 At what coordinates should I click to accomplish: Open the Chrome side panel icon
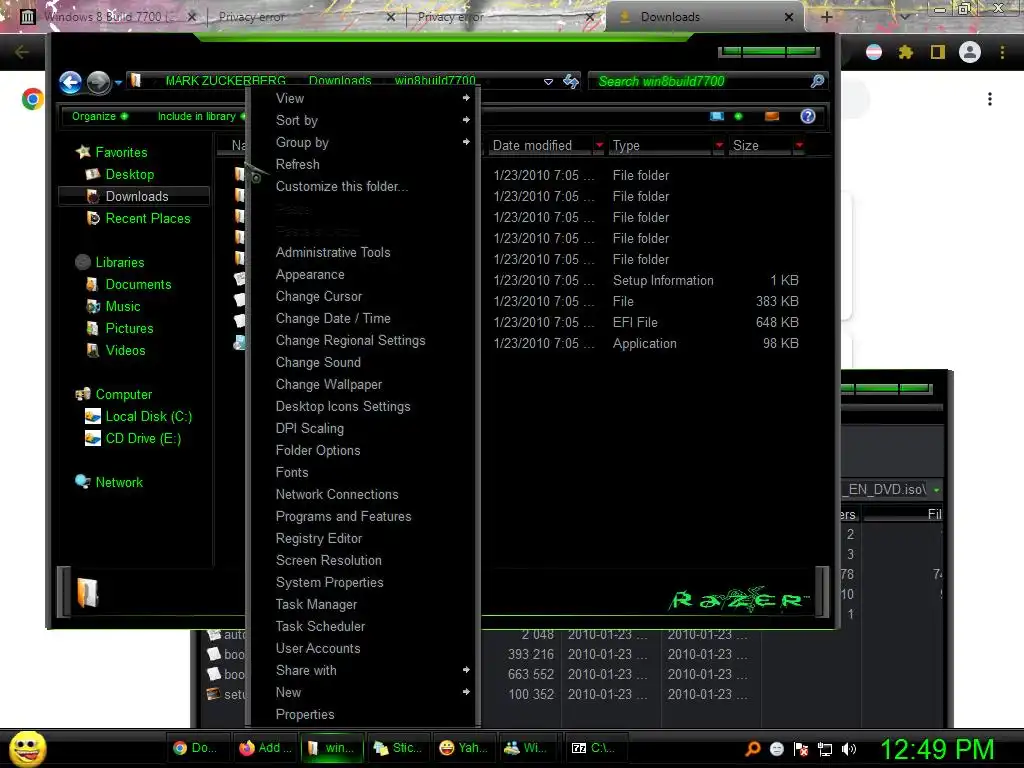click(x=938, y=52)
